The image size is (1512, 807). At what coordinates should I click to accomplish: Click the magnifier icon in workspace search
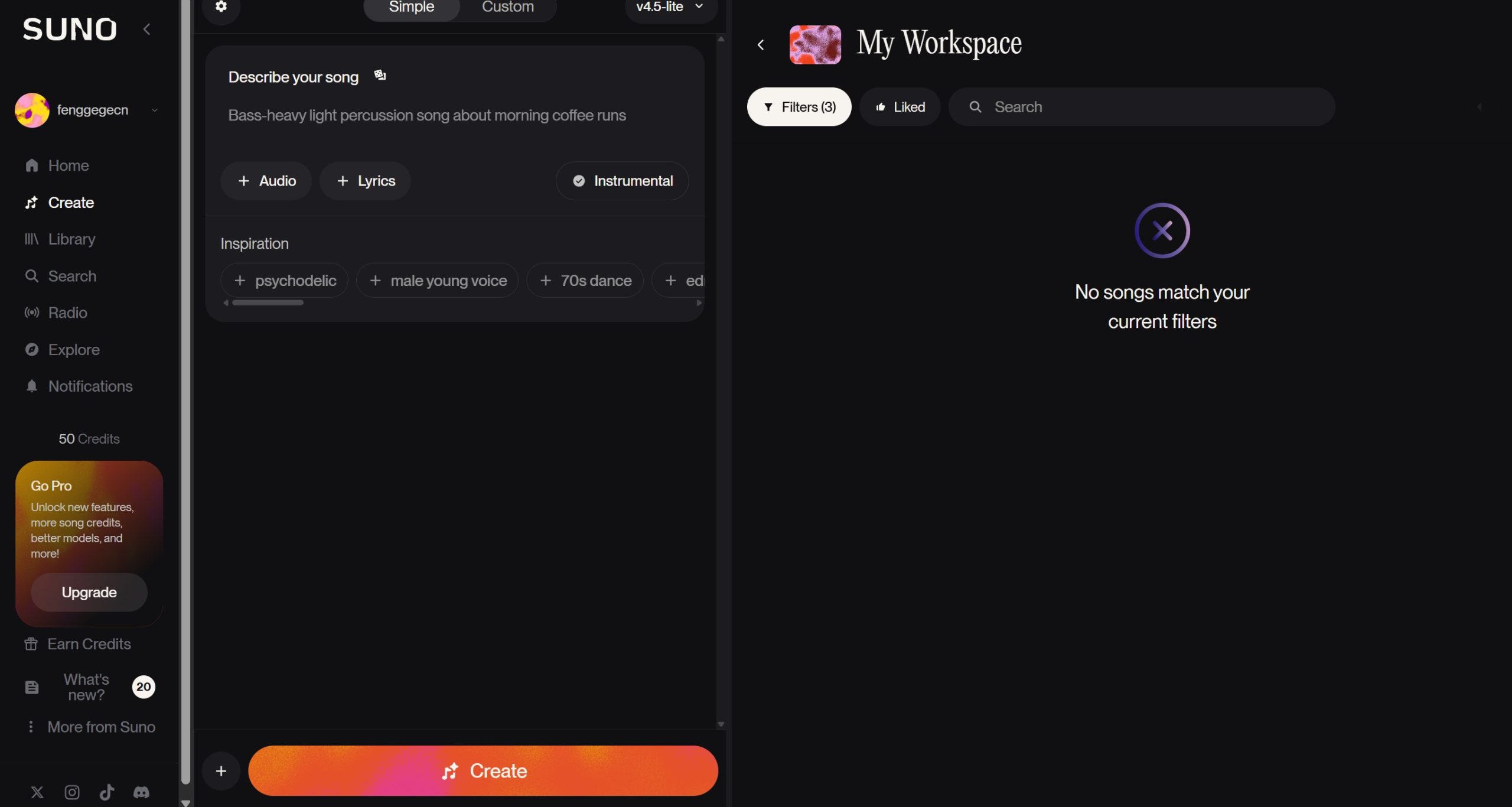(x=975, y=107)
